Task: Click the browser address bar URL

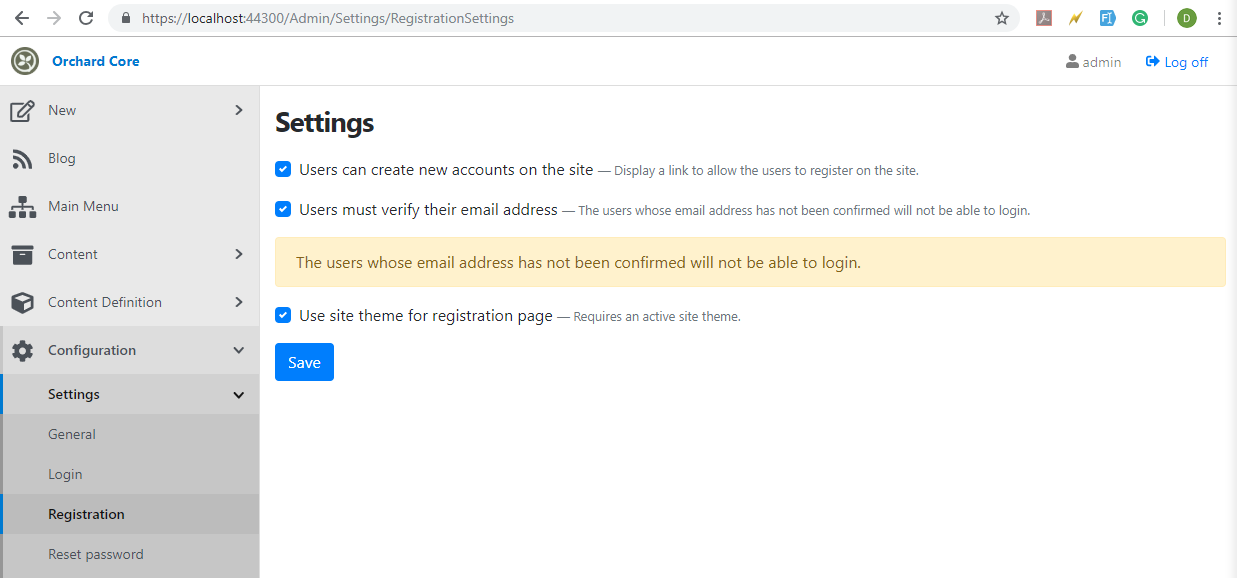Action: pos(328,18)
